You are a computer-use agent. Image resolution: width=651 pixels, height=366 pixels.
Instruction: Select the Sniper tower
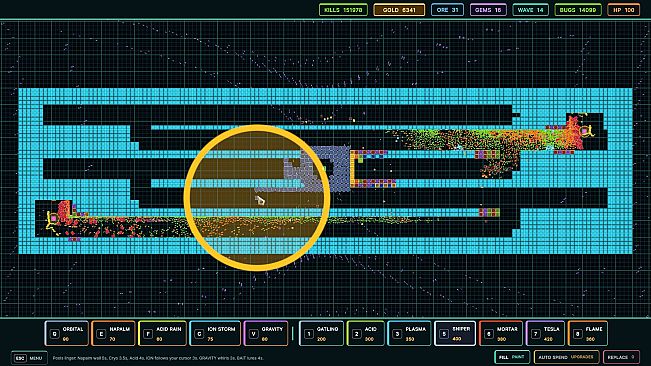455,333
